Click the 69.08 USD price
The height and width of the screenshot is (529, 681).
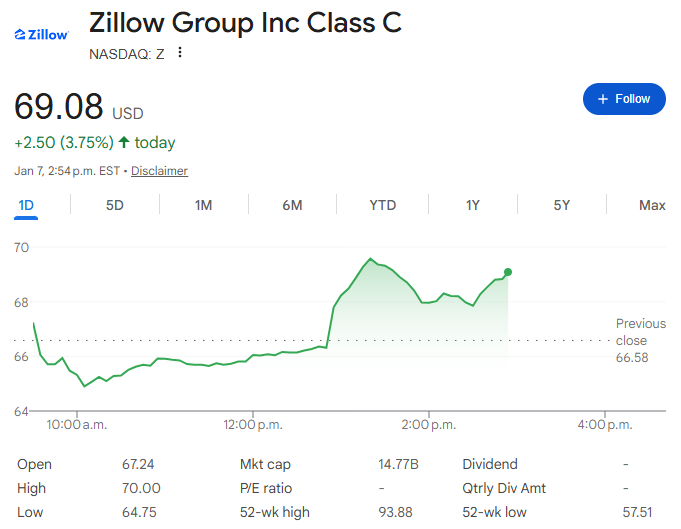(78, 107)
